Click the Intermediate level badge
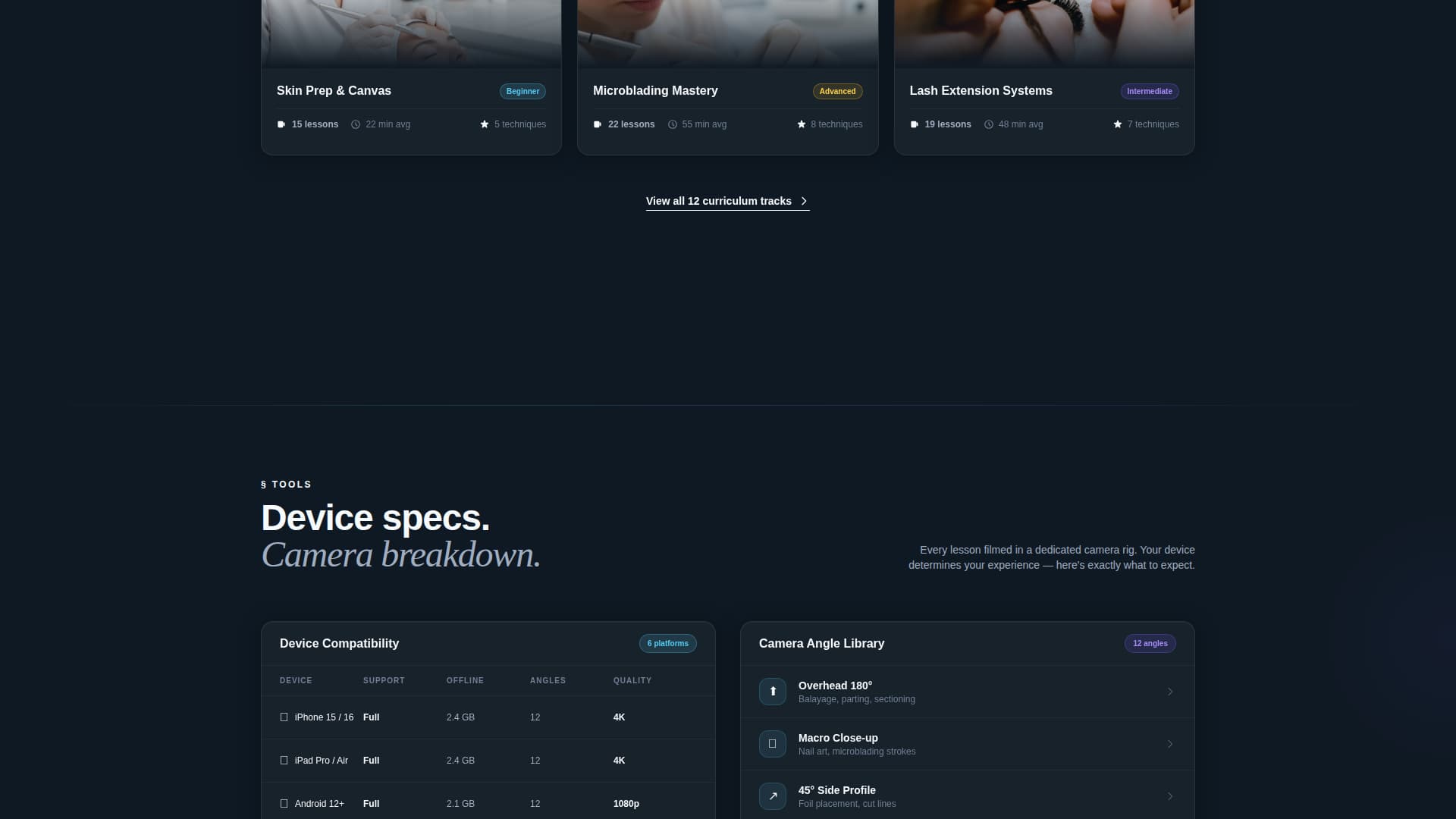The height and width of the screenshot is (819, 1456). pos(1149,91)
